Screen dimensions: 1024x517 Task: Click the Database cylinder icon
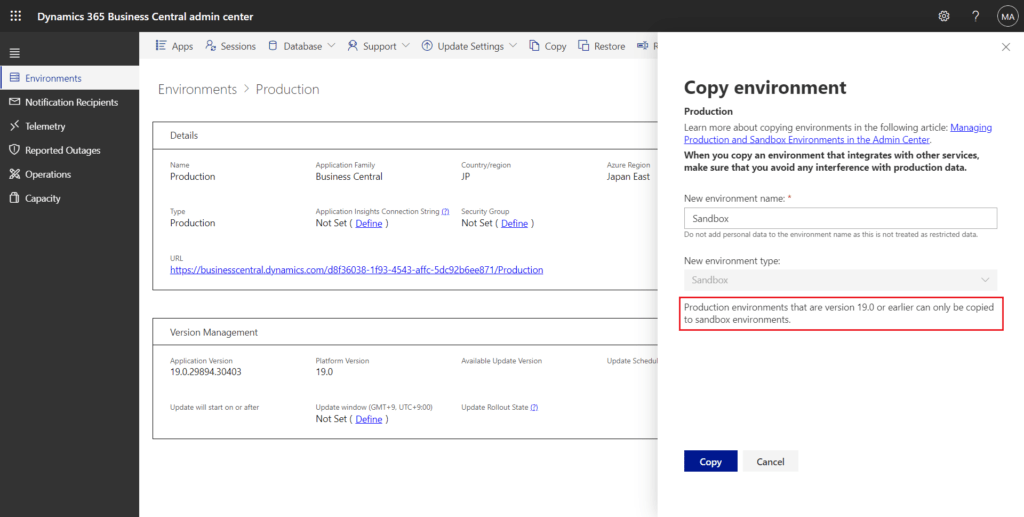pos(273,46)
